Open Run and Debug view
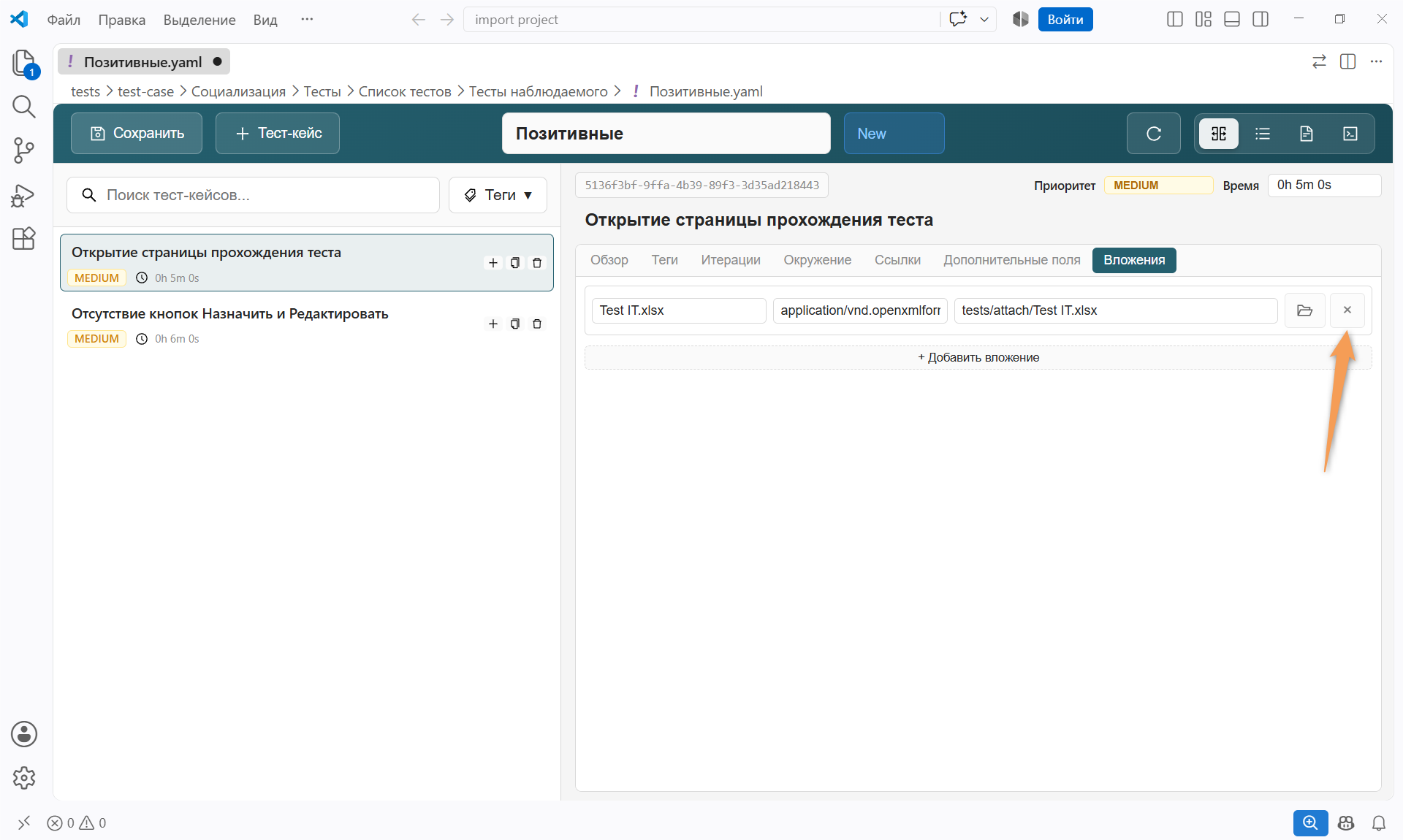Image resolution: width=1403 pixels, height=840 pixels. point(24,195)
